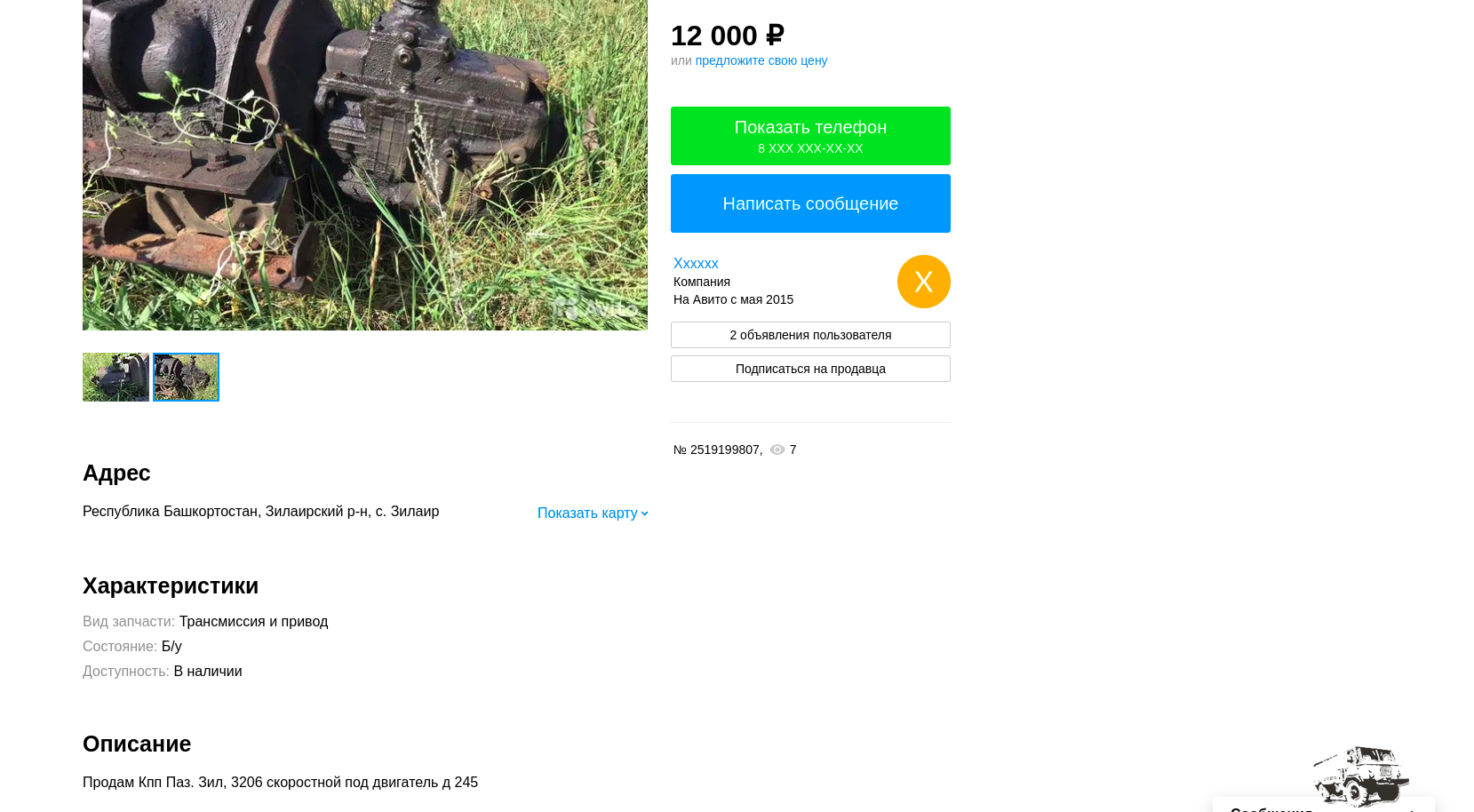This screenshot has height=812, width=1474.
Task: Select the first photo thumbnail
Action: 116,377
